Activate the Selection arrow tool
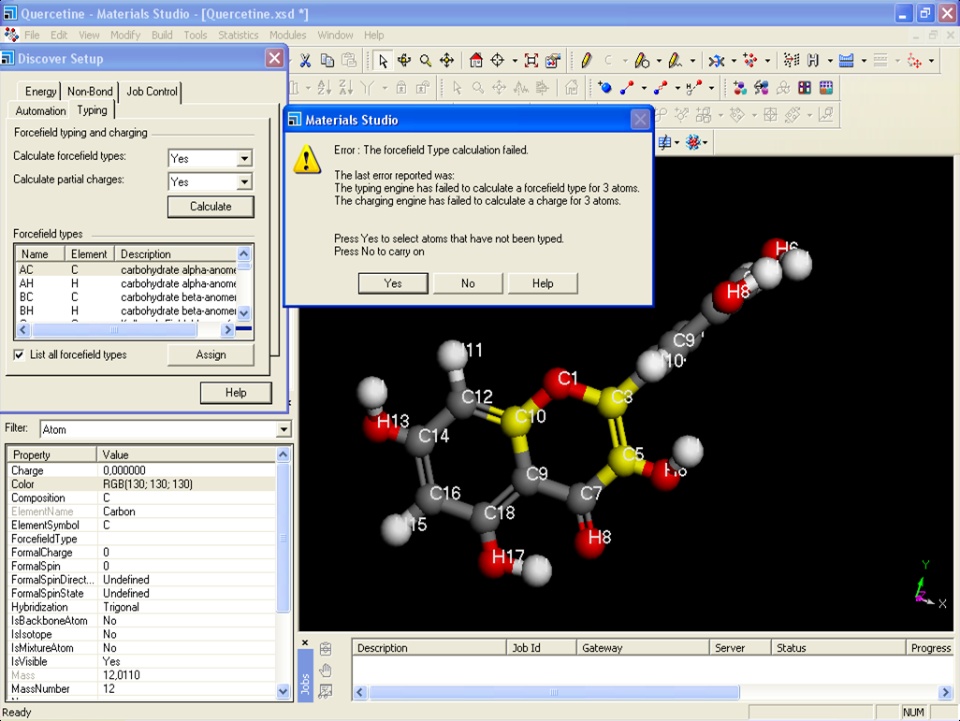The height and width of the screenshot is (721, 960). click(x=383, y=60)
